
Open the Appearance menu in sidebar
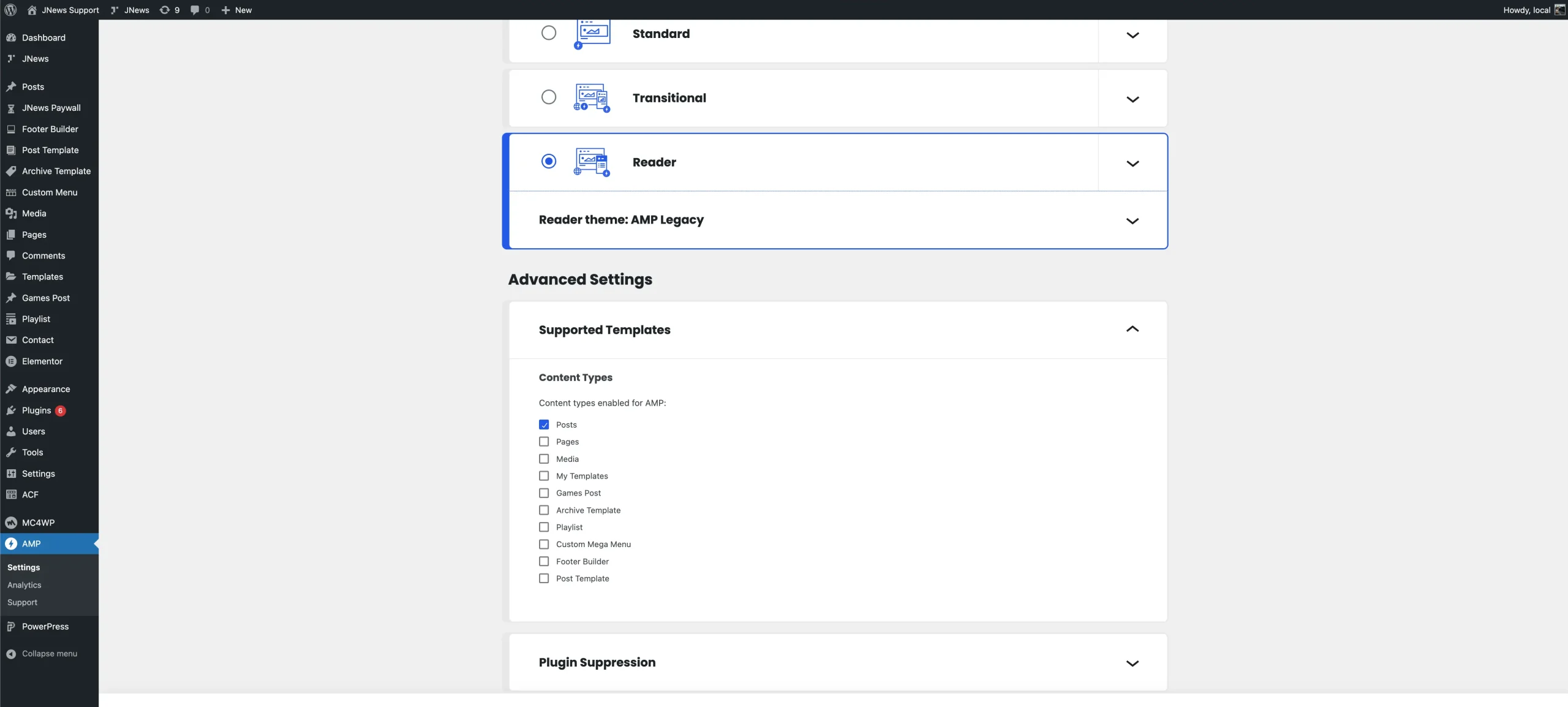pos(46,389)
